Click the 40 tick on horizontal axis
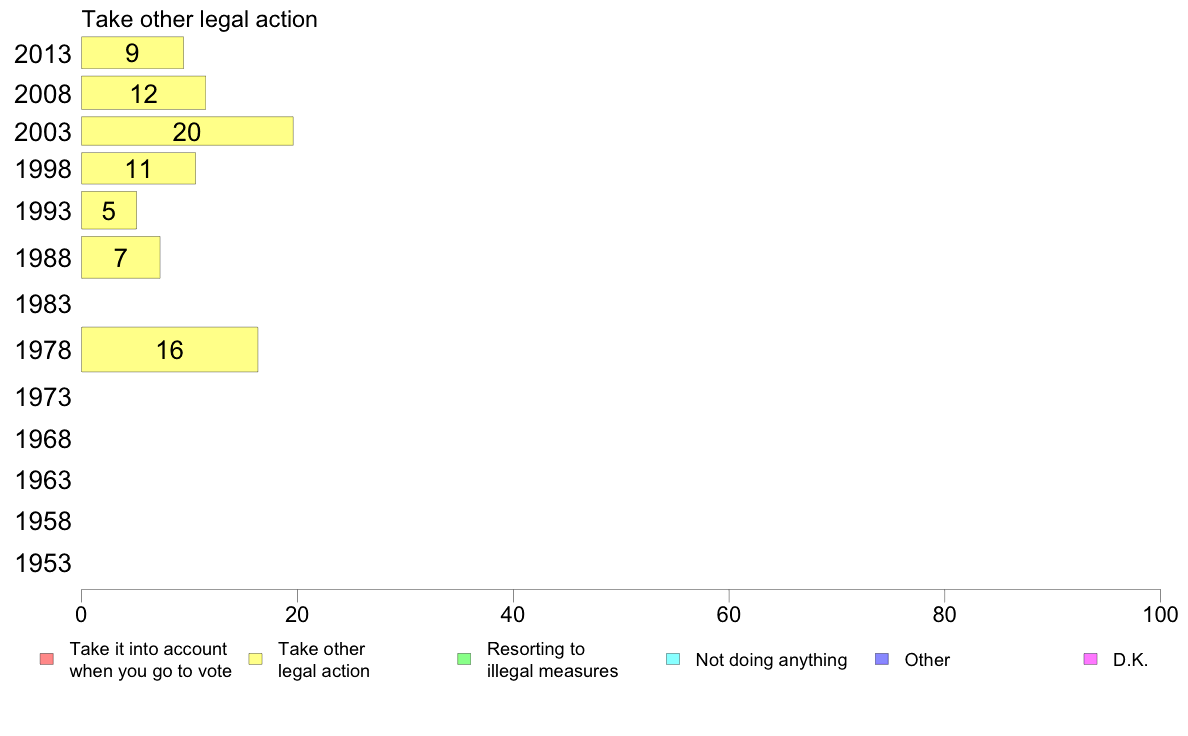This screenshot has width=1188, height=736. click(513, 615)
